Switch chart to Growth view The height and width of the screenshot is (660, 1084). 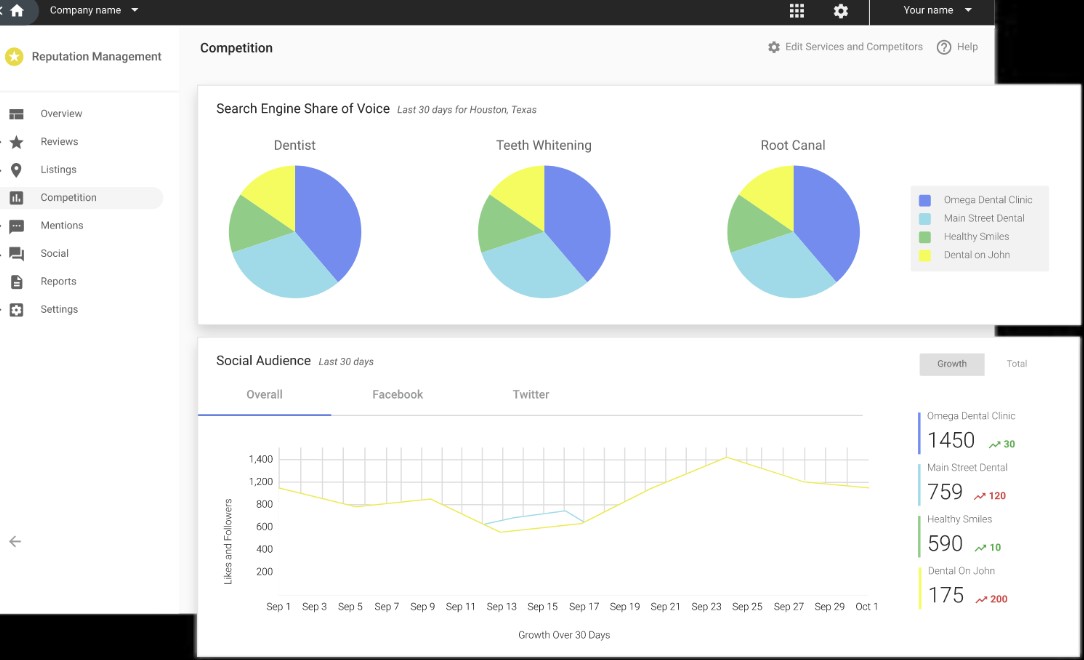point(951,364)
